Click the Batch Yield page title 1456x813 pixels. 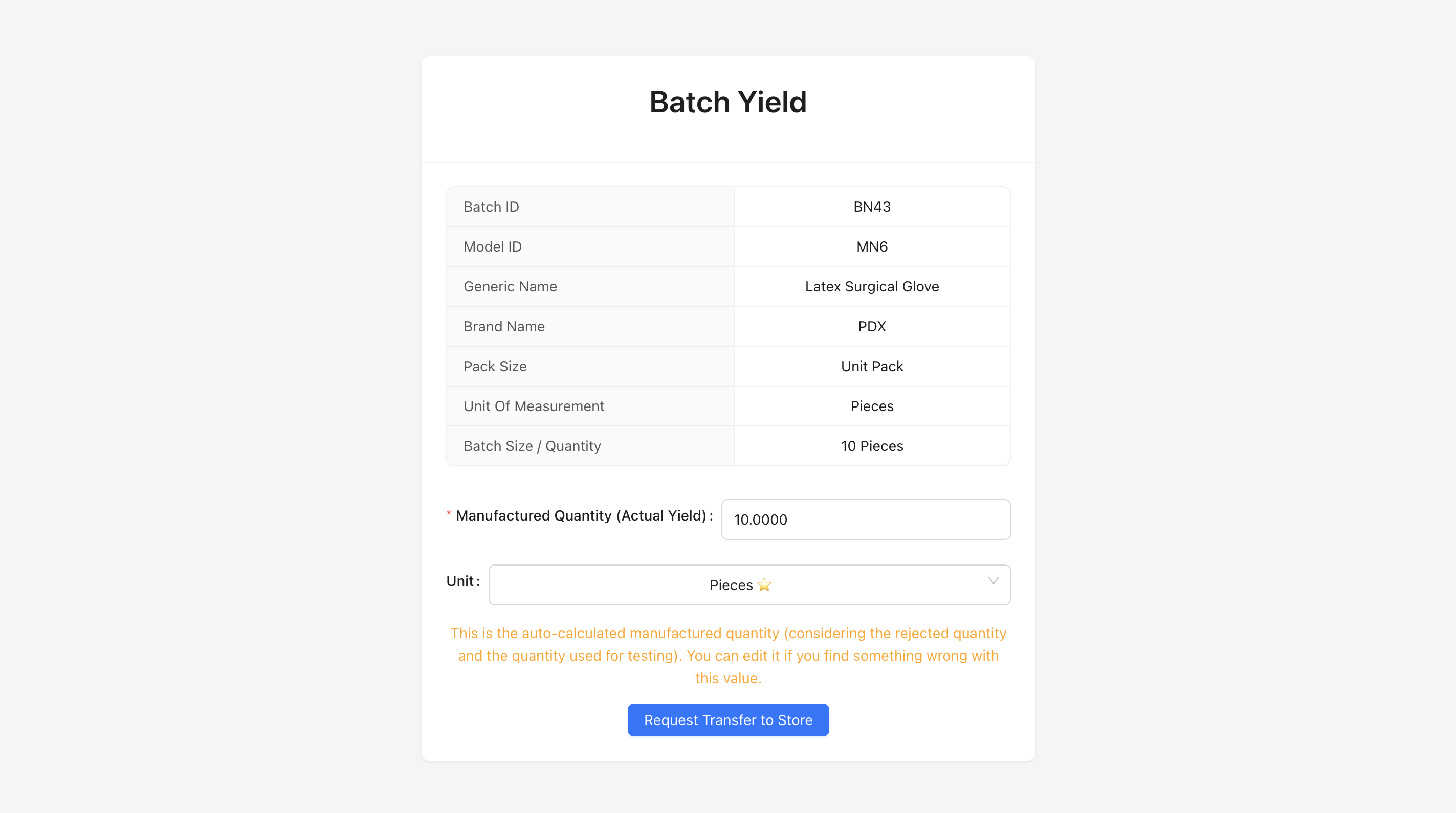[727, 102]
